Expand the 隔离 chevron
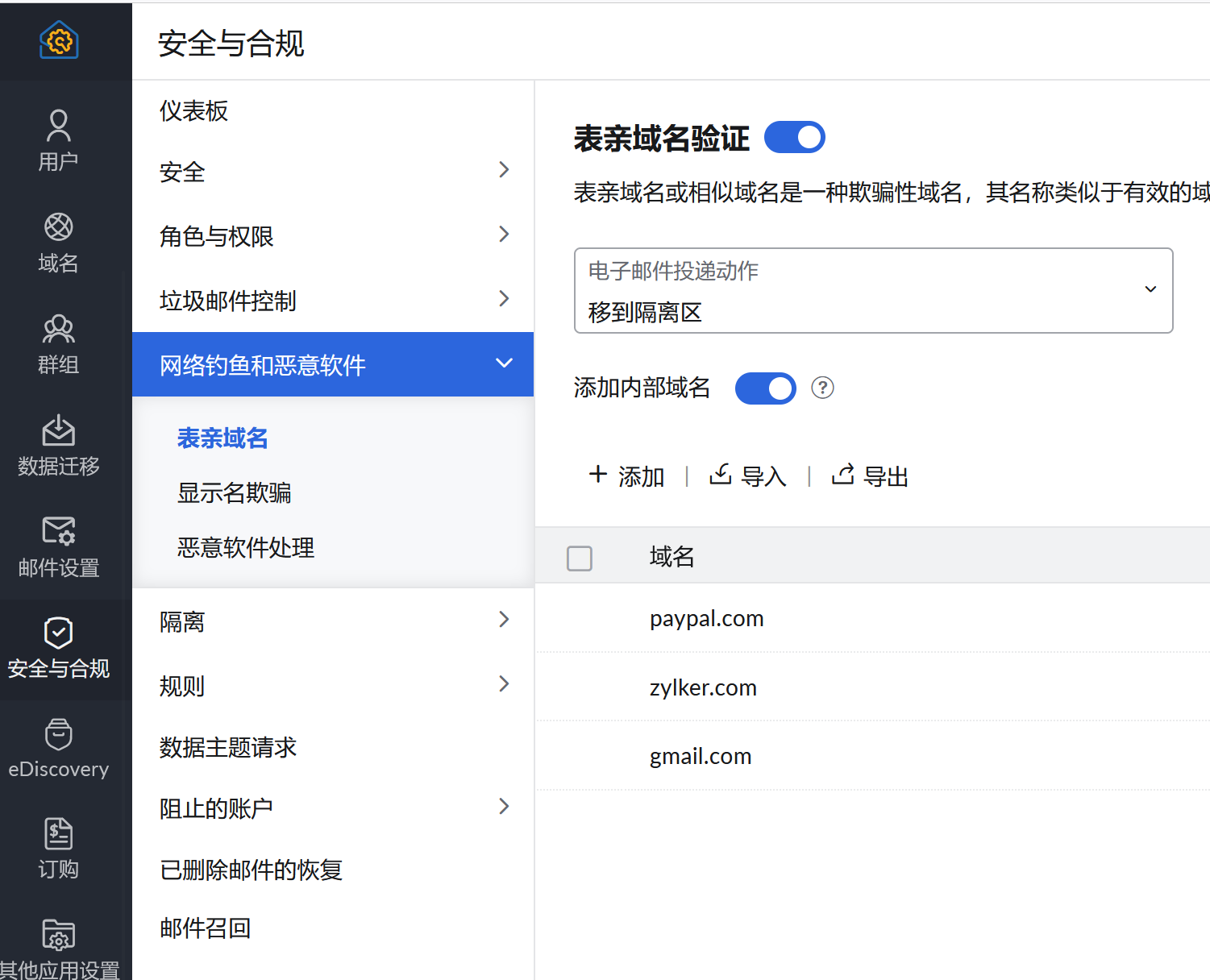1210x980 pixels. 504,620
